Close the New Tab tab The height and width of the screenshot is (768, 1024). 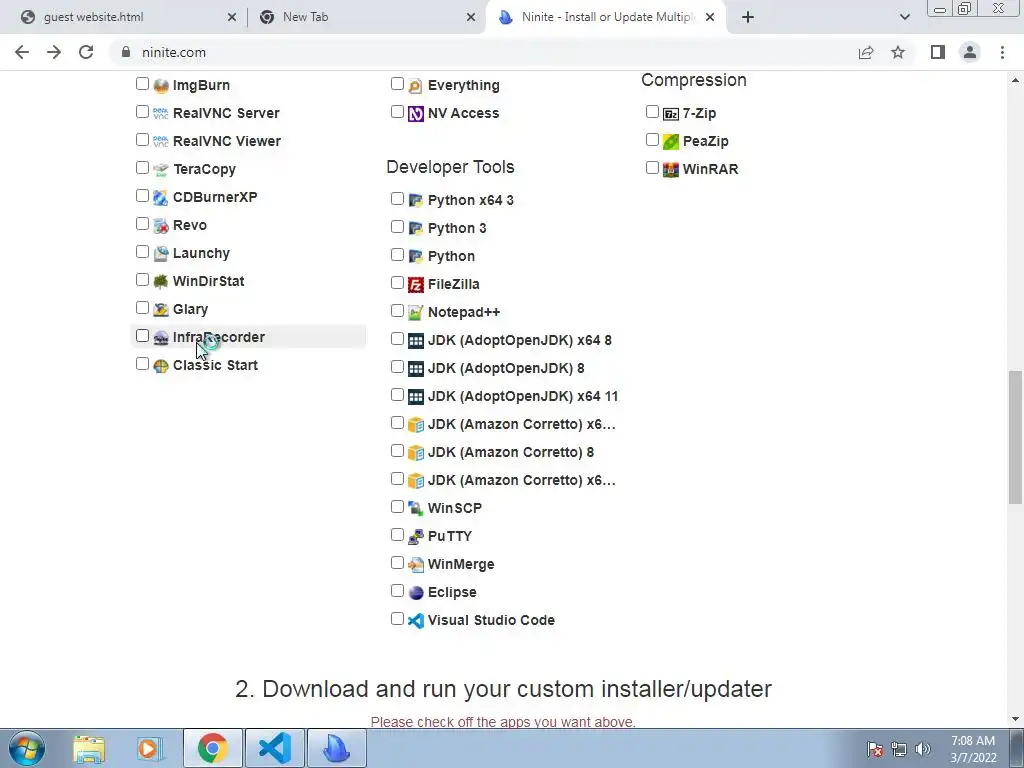point(471,18)
